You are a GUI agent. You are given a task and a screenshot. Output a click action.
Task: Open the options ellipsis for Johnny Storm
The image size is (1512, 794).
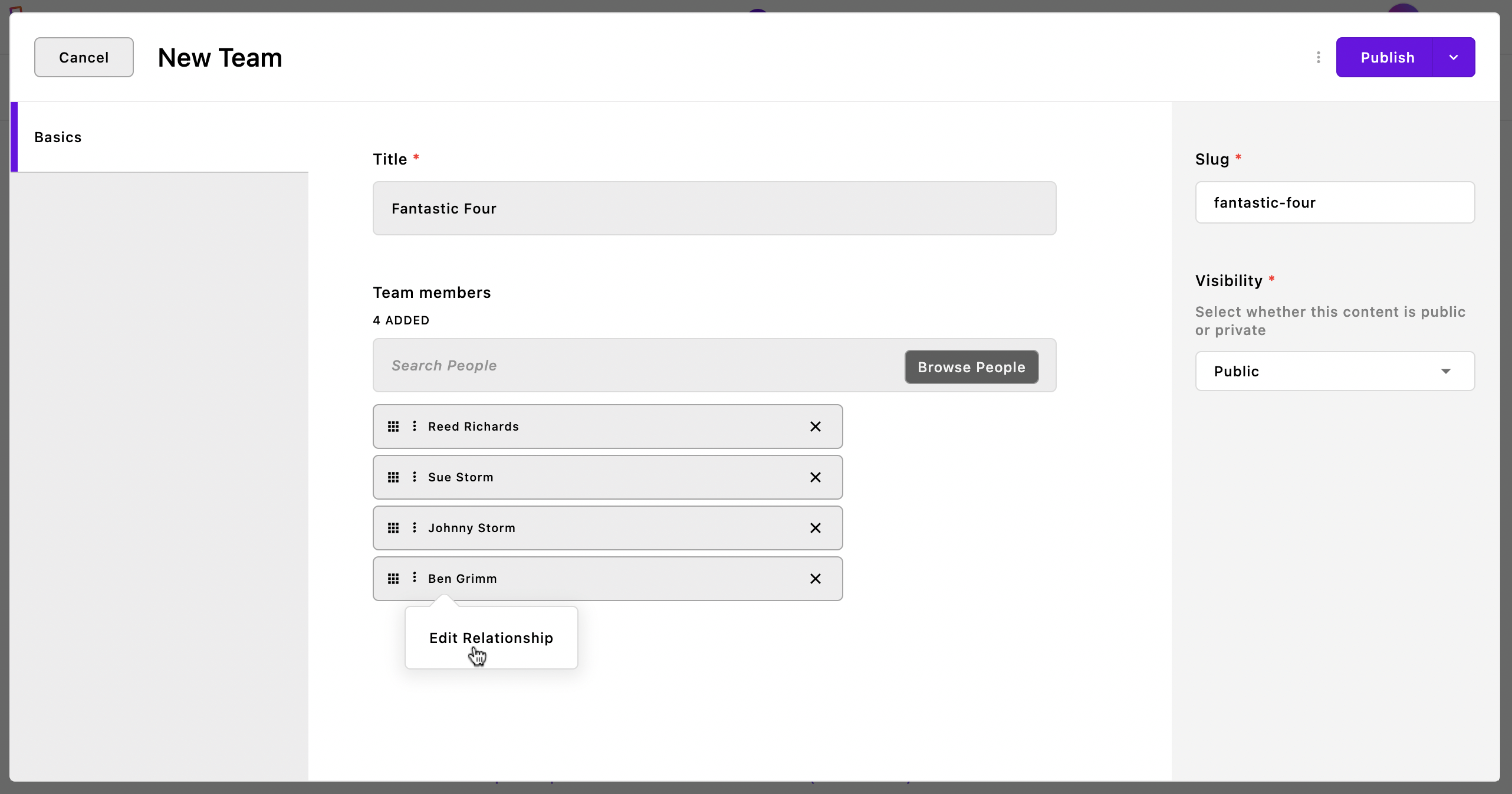pos(414,528)
